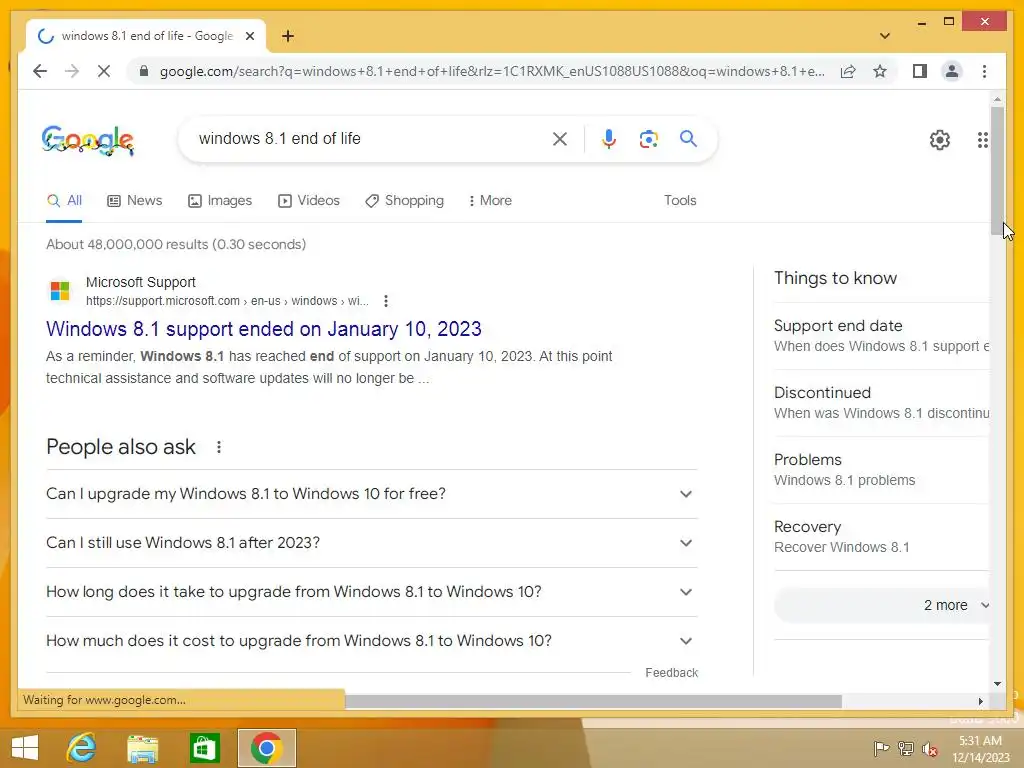Switch to the Shopping tab

pos(404,200)
